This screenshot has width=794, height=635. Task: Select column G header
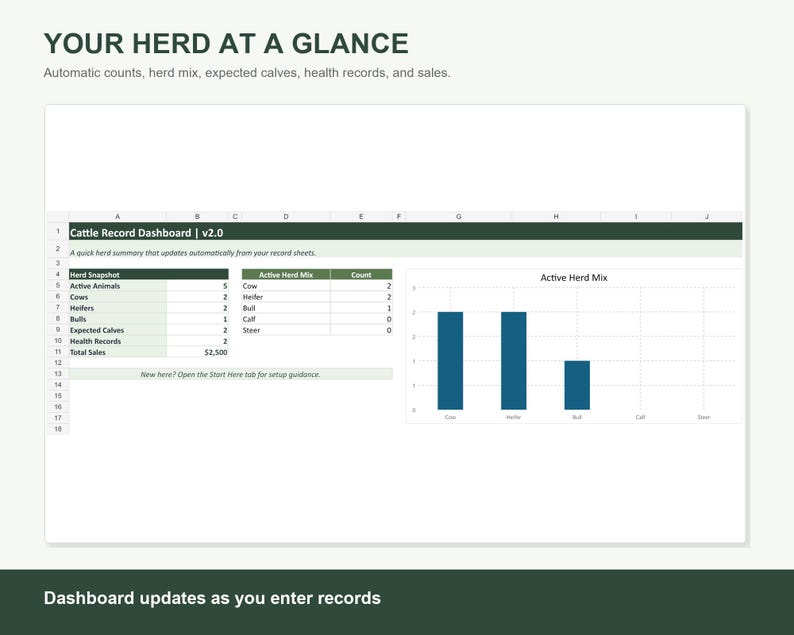pos(458,217)
